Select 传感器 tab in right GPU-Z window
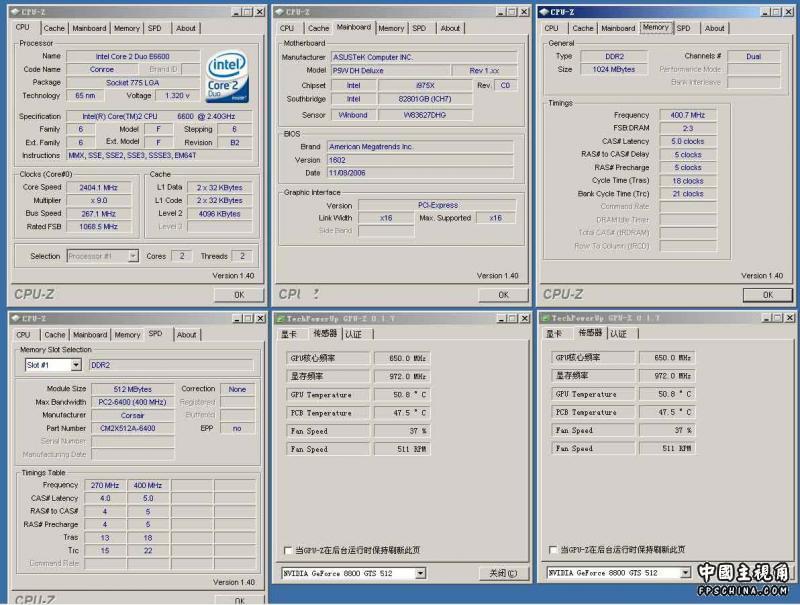 coord(590,333)
